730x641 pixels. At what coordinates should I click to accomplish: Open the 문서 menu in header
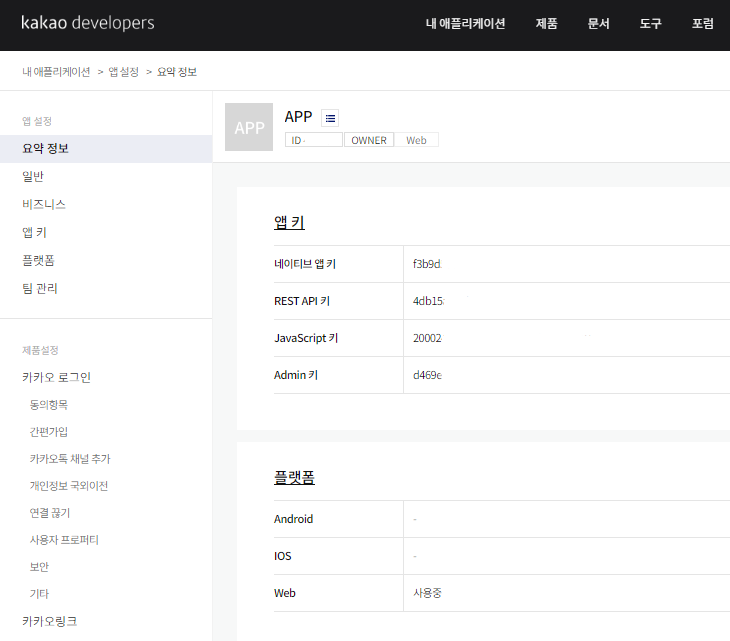coord(598,23)
